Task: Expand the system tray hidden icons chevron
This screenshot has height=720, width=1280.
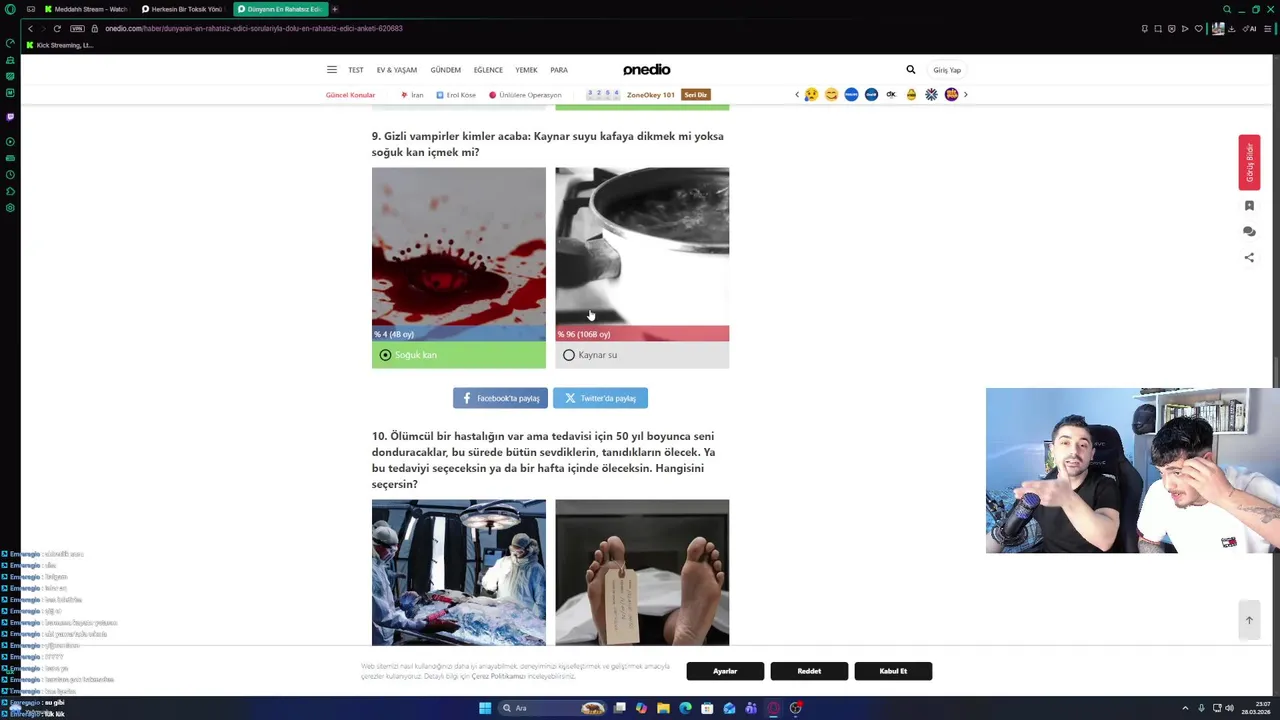Action: (x=1185, y=708)
